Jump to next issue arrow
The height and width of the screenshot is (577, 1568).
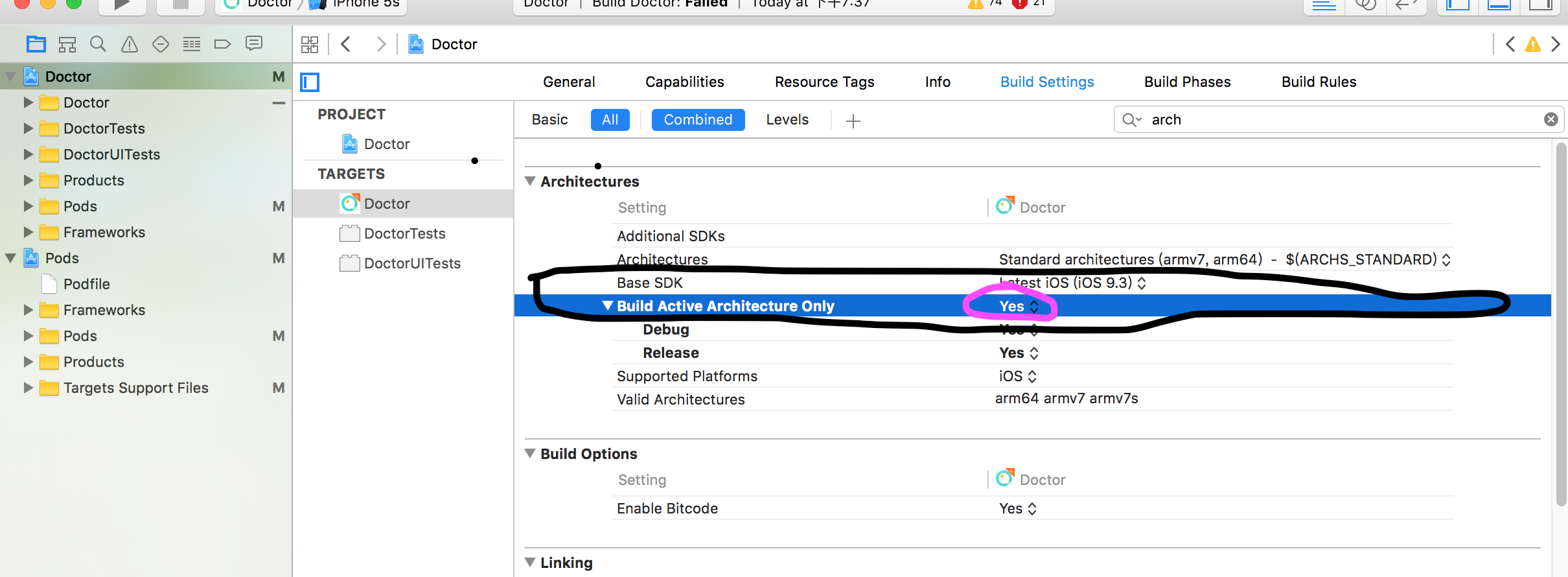[1556, 44]
